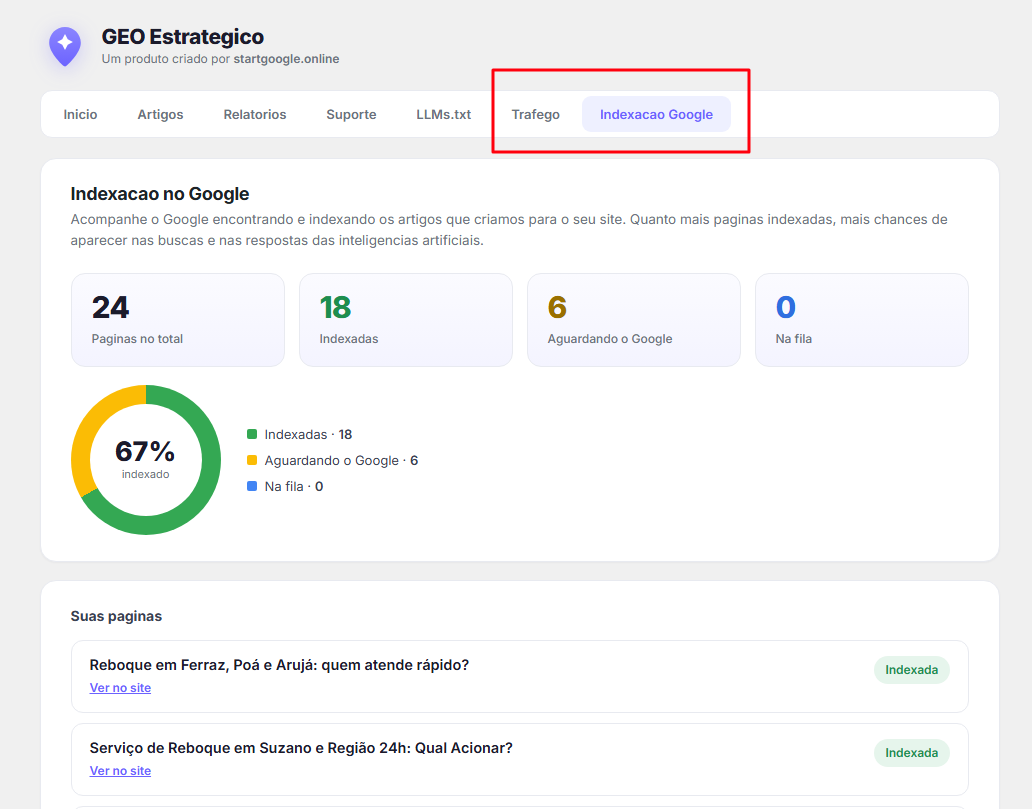Click Indexada badge on Ferraz, Poá e Arujá row
Image resolution: width=1032 pixels, height=809 pixels.
coord(912,670)
